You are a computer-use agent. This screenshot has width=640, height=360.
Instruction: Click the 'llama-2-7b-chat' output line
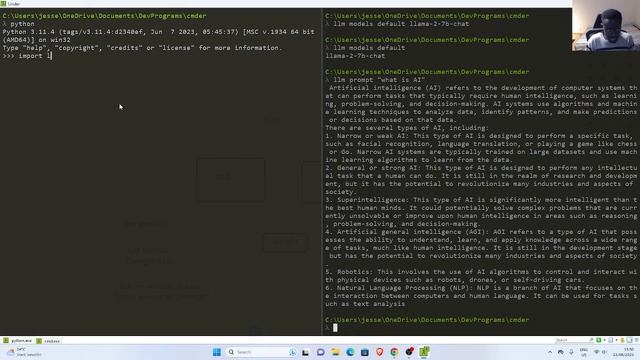pyautogui.click(x=355, y=56)
